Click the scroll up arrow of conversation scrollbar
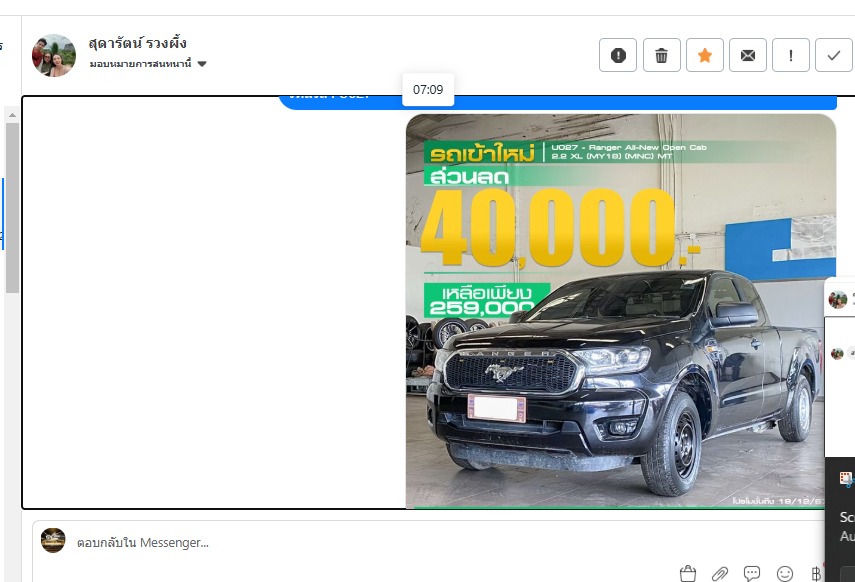 pyautogui.click(x=12, y=115)
